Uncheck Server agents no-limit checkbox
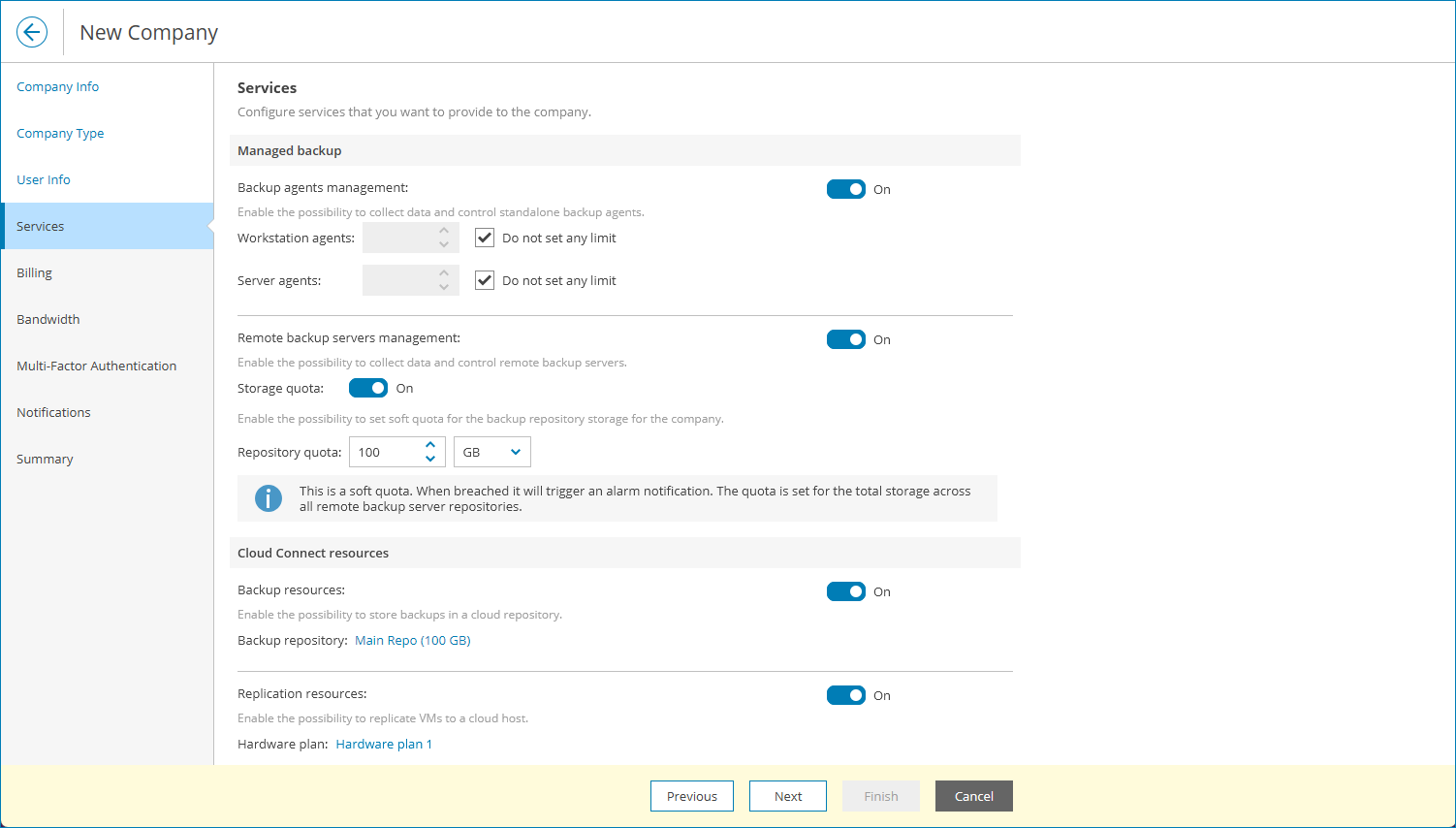 coord(485,280)
